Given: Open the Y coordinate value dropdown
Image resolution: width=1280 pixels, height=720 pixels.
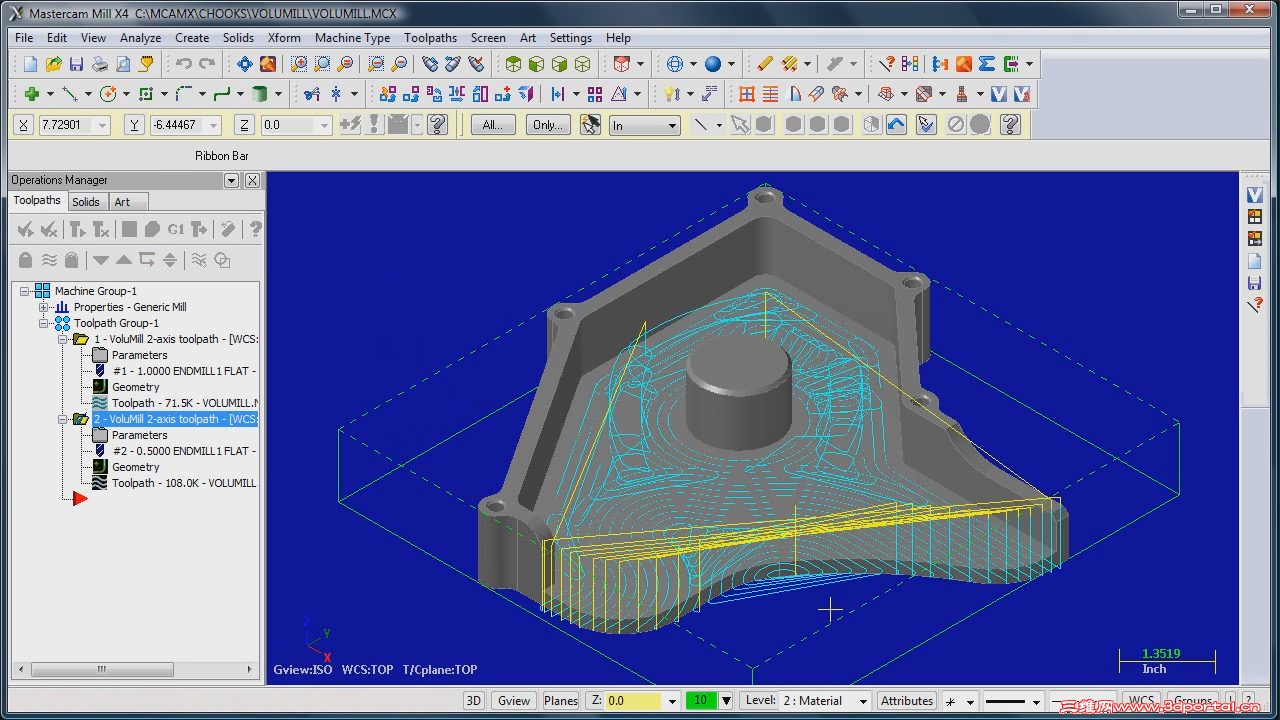Looking at the screenshot, I should [x=213, y=125].
